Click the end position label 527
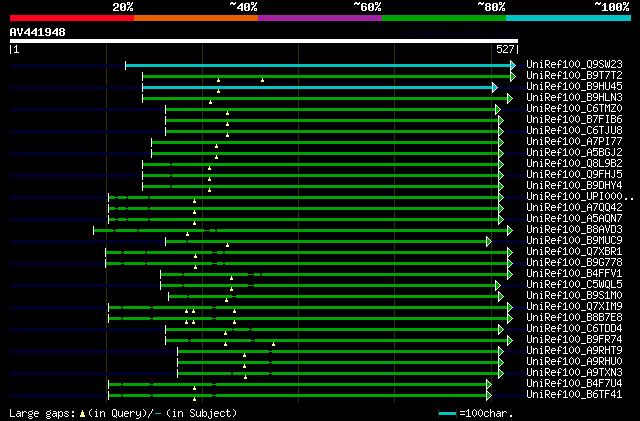Image resolution: width=640 pixels, height=421 pixels. (505, 49)
